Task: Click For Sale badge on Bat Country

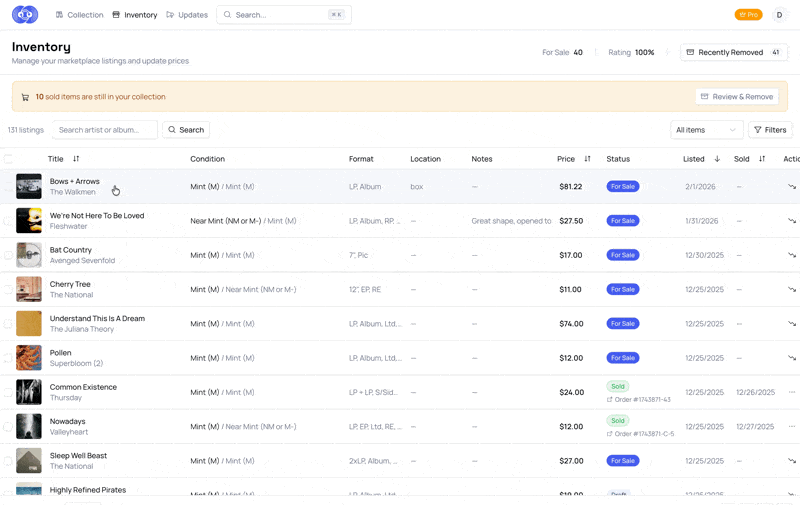Action: (622, 255)
